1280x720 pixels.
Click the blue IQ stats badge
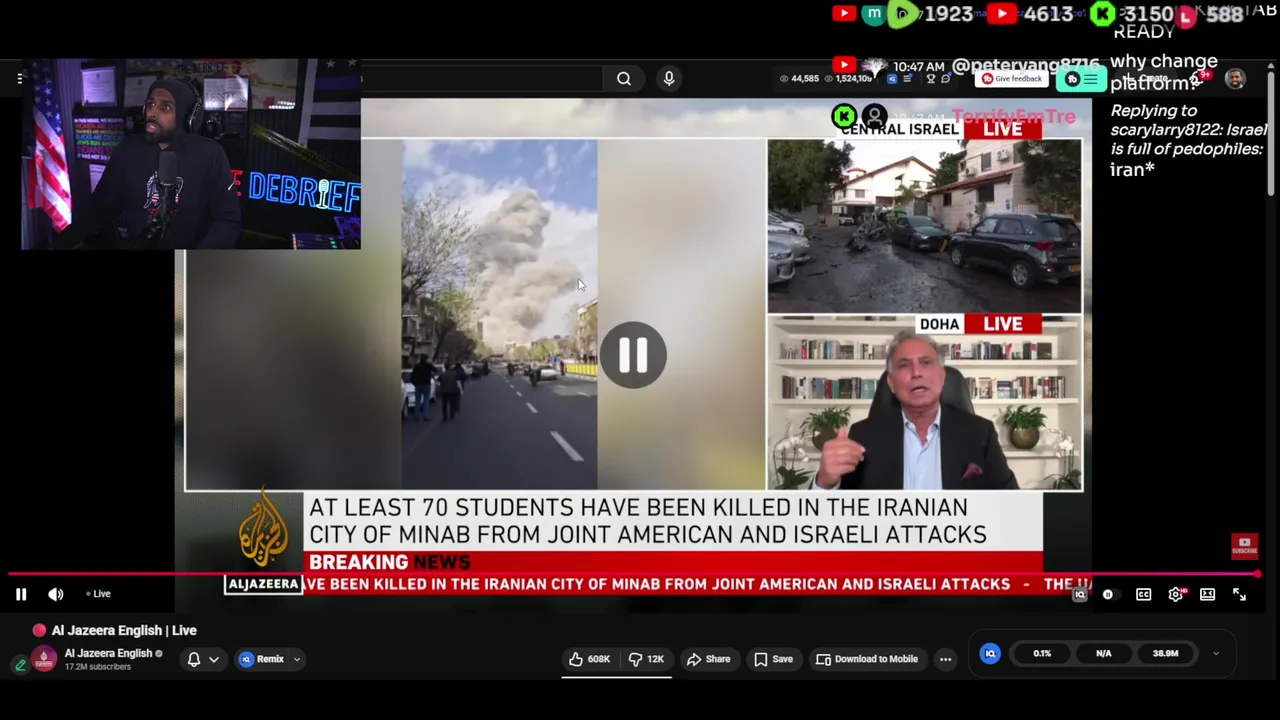(x=990, y=654)
